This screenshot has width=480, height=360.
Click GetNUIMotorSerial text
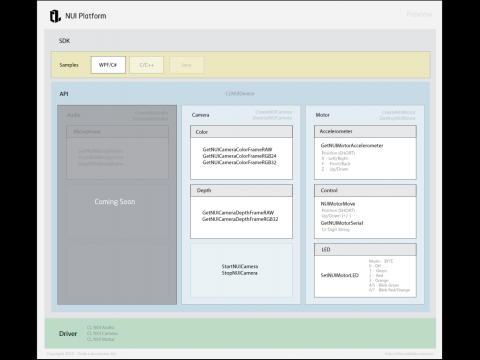point(342,223)
